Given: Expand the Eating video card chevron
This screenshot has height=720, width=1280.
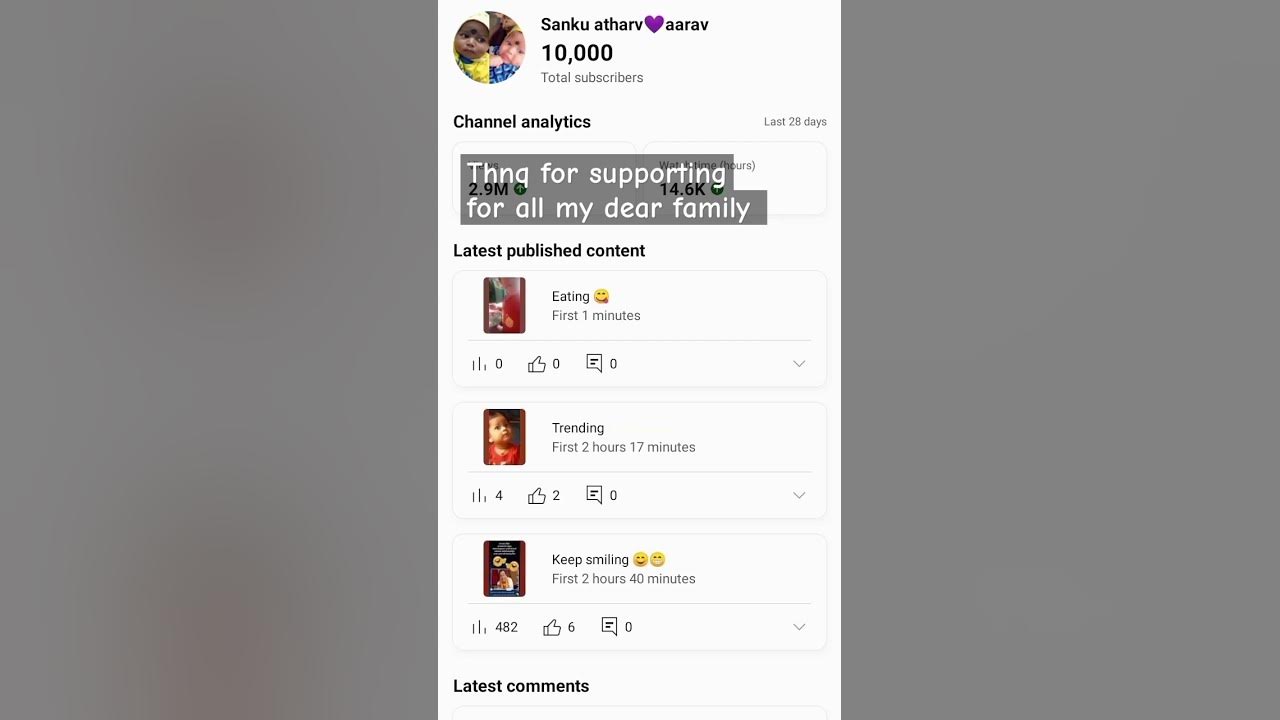Looking at the screenshot, I should coord(799,364).
